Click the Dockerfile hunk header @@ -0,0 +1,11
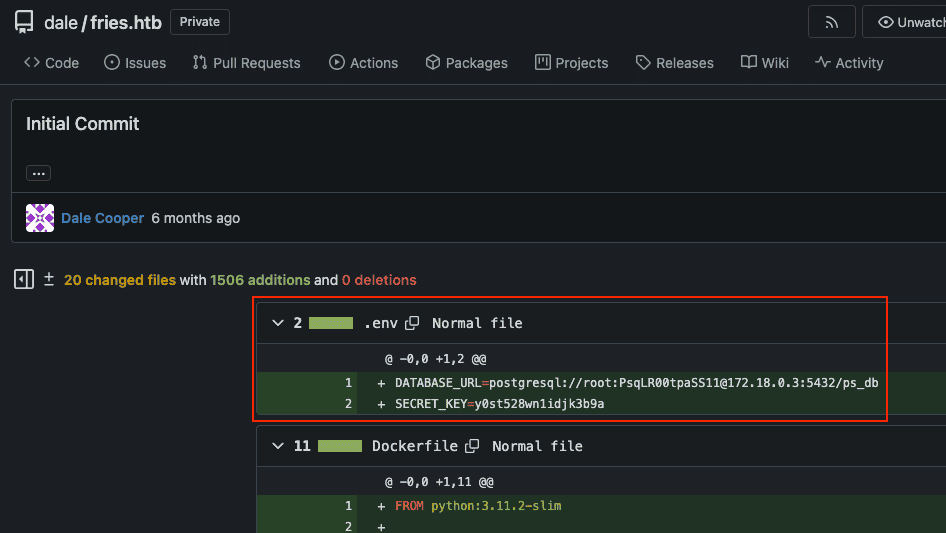Screen dimensions: 946x533 click(439, 482)
